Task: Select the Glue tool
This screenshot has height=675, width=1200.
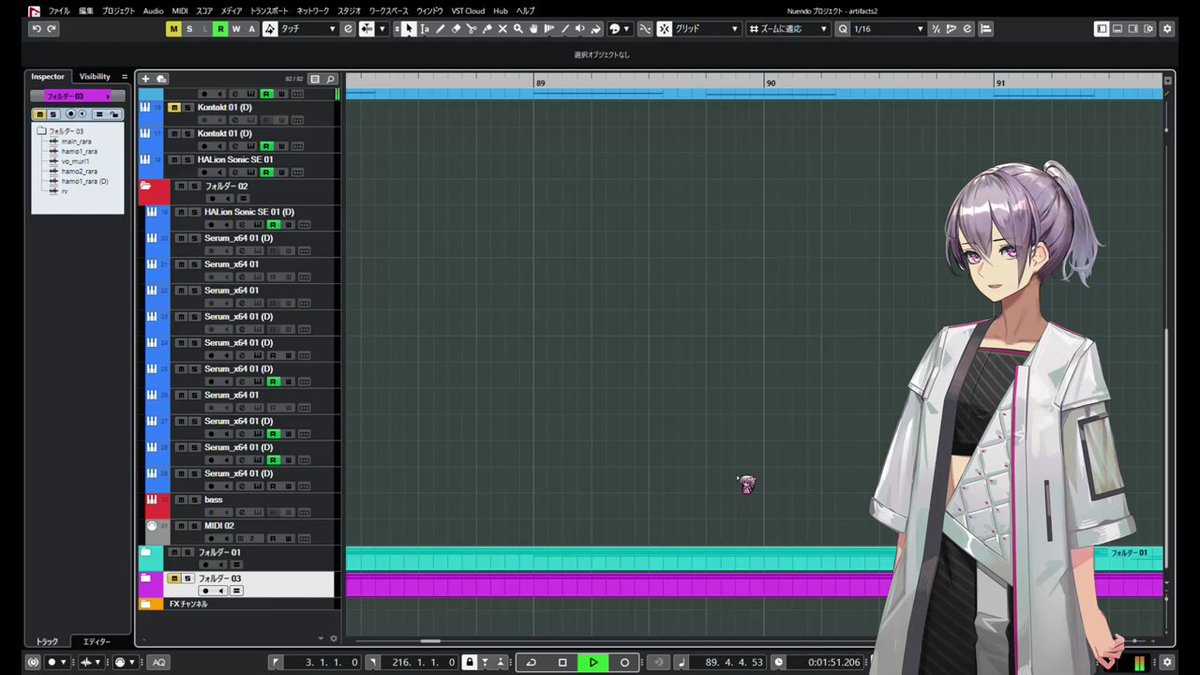Action: click(x=487, y=29)
